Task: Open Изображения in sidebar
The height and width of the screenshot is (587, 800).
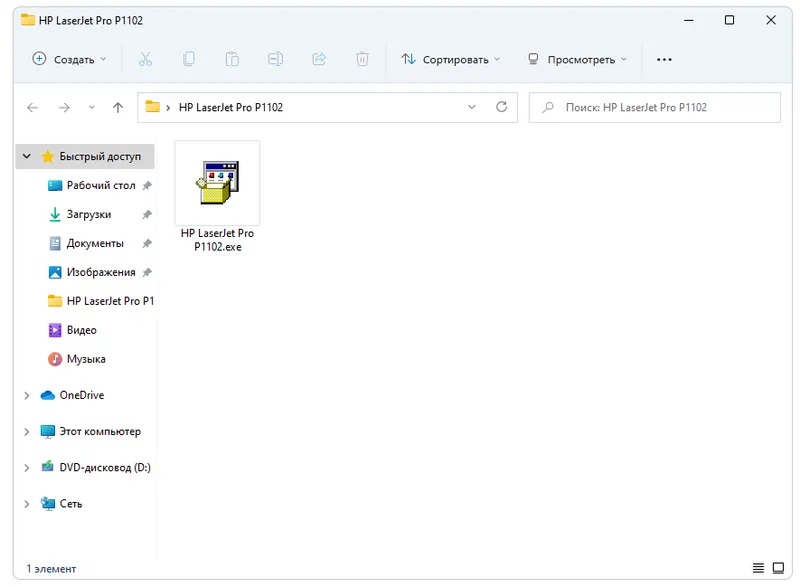Action: click(101, 272)
